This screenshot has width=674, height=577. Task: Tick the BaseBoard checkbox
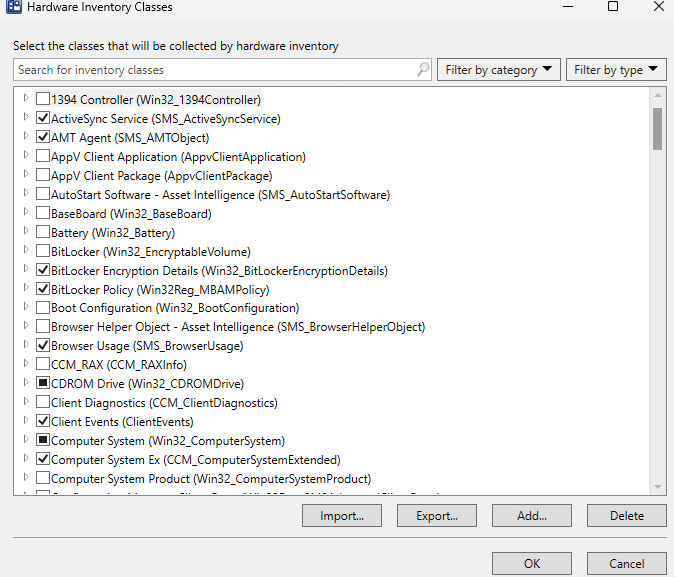[43, 213]
